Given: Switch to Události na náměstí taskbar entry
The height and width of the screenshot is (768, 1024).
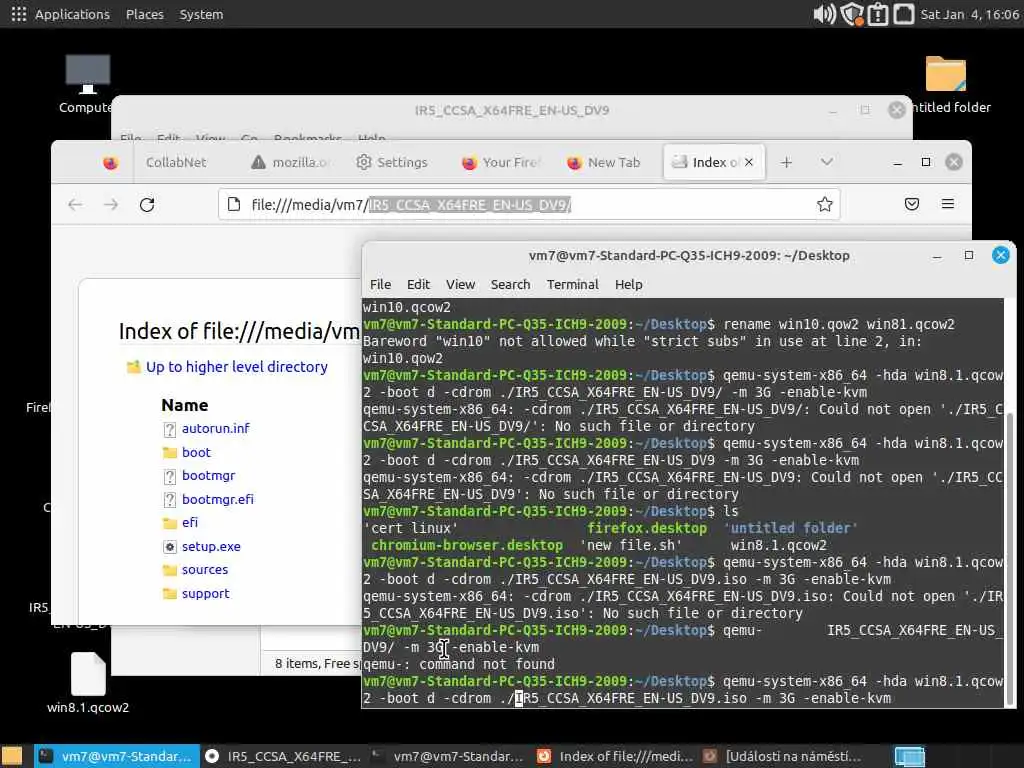Looking at the screenshot, I should 782,756.
